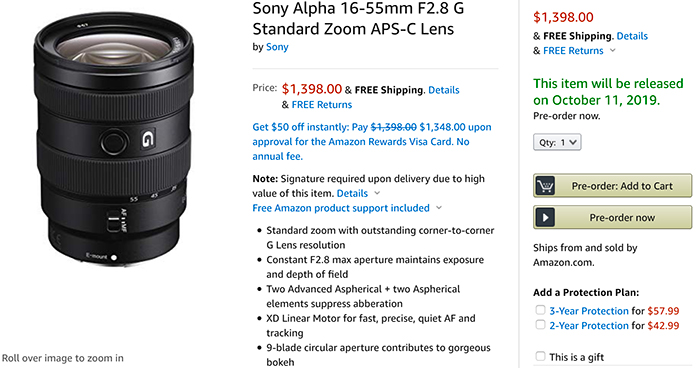Click the cart icon on Pre-order button
This screenshot has width=700, height=368.
[545, 186]
